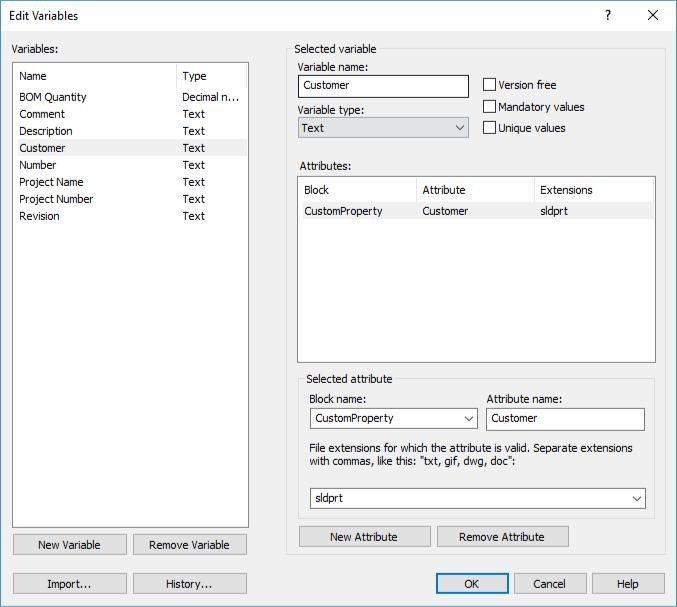Choose the Revision variable row
Screen dimensions: 677x607
130,216
